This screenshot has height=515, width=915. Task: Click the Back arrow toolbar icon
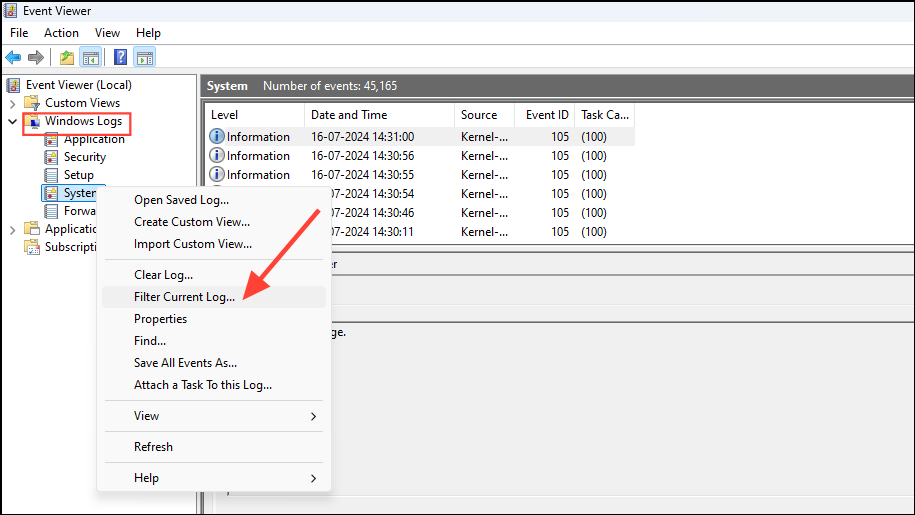[13, 57]
